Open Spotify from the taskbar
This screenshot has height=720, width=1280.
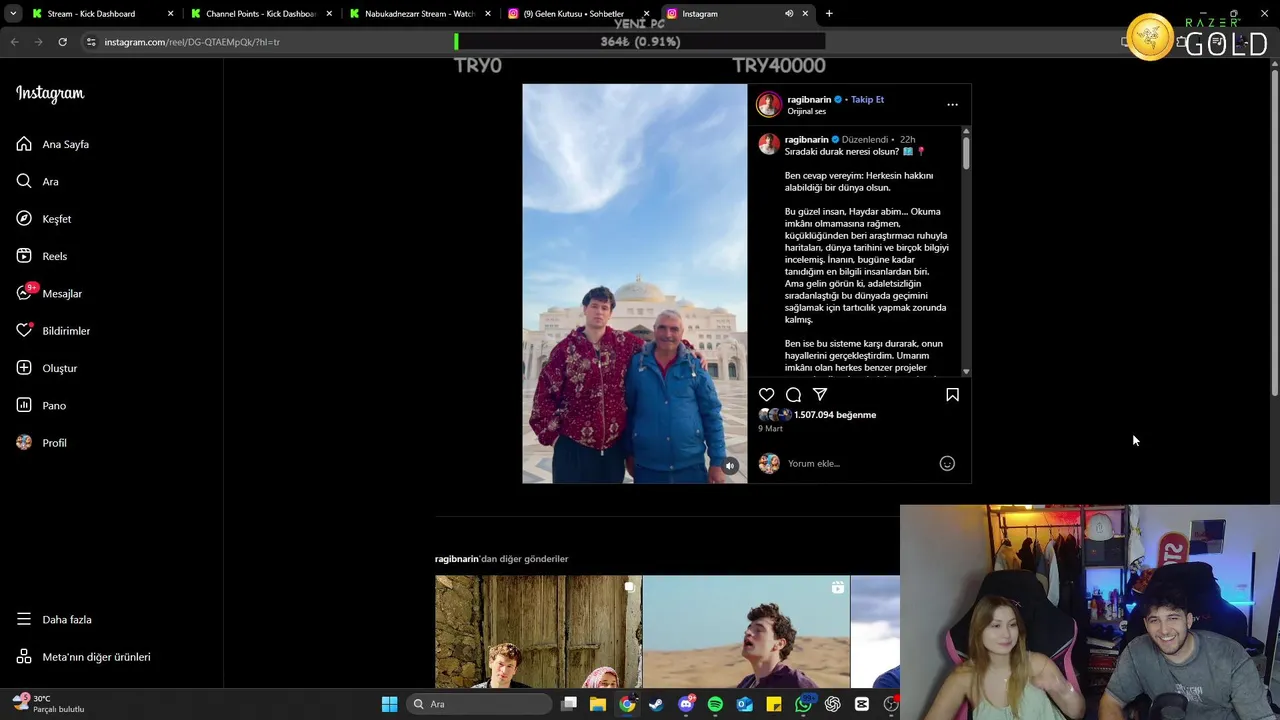[x=715, y=704]
